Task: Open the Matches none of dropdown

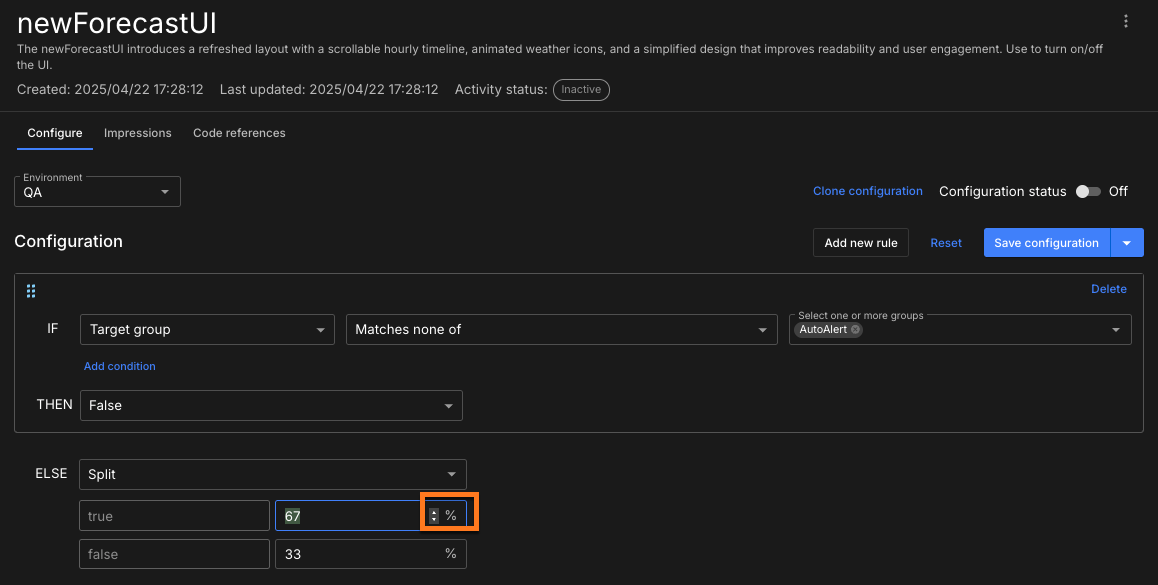Action: point(560,329)
